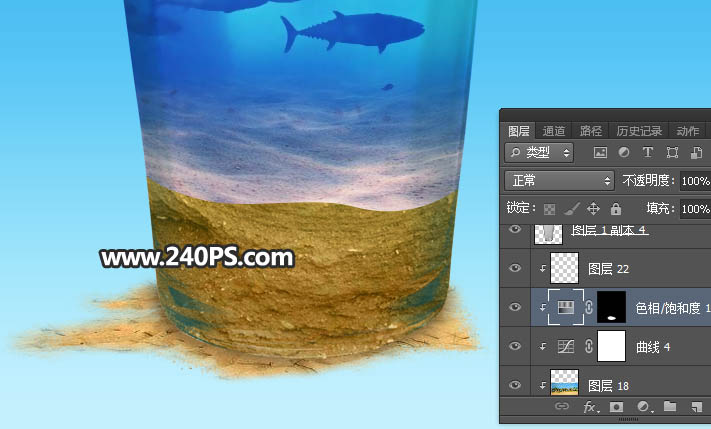
Task: Toggle lock image pixels brush icon
Action: (x=572, y=209)
